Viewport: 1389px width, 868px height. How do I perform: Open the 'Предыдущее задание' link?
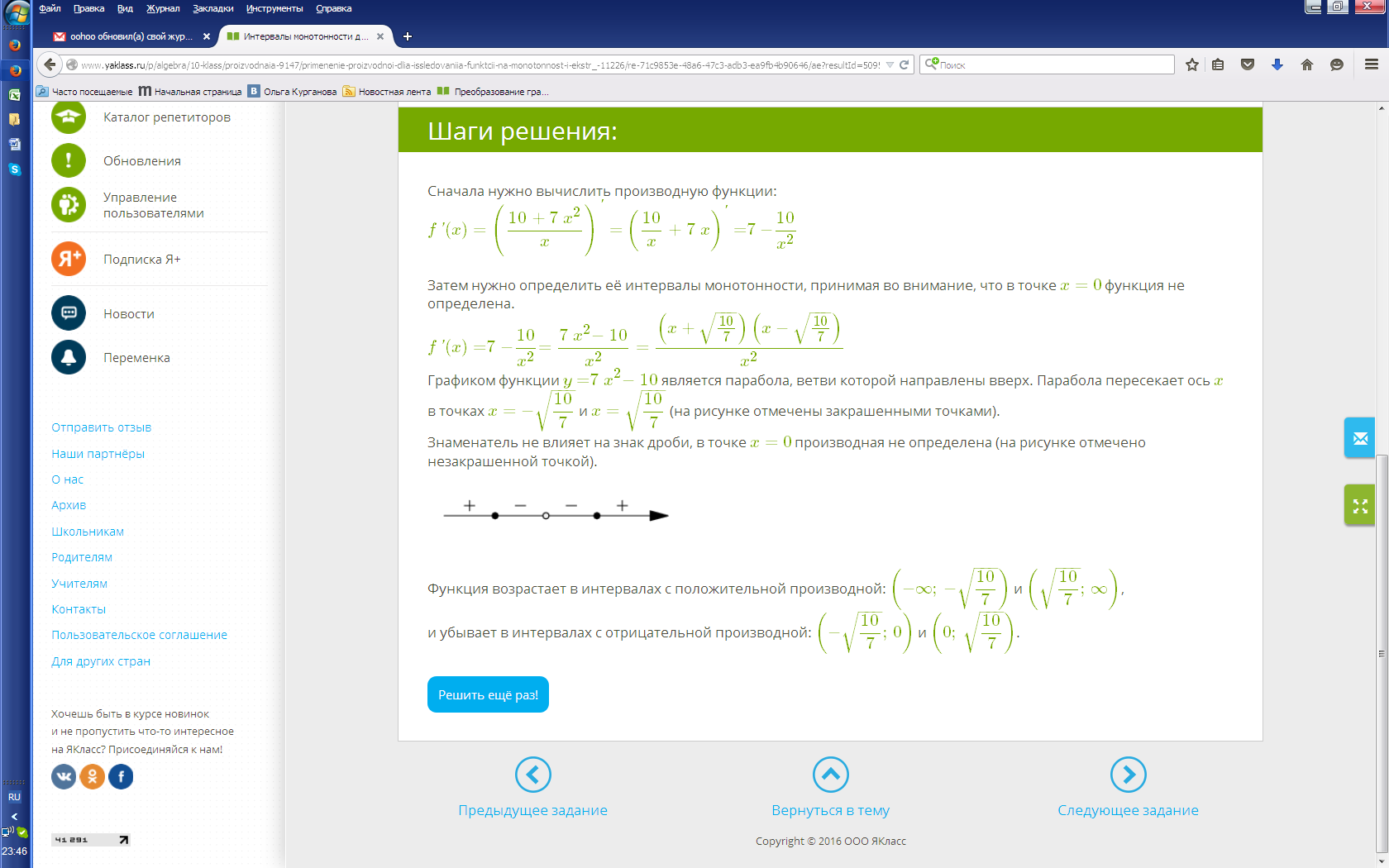(533, 810)
